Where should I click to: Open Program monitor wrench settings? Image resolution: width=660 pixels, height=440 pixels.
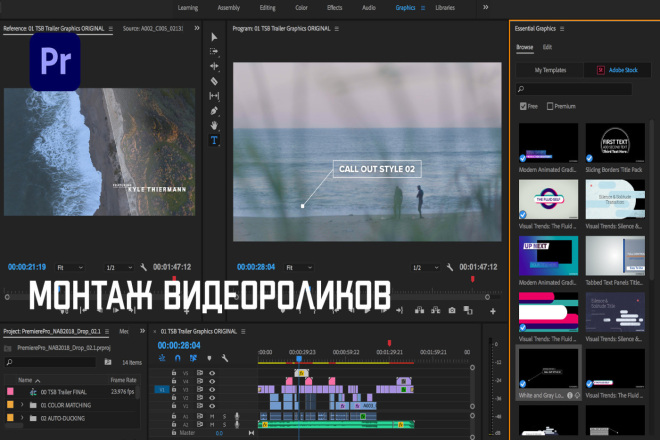click(x=450, y=267)
